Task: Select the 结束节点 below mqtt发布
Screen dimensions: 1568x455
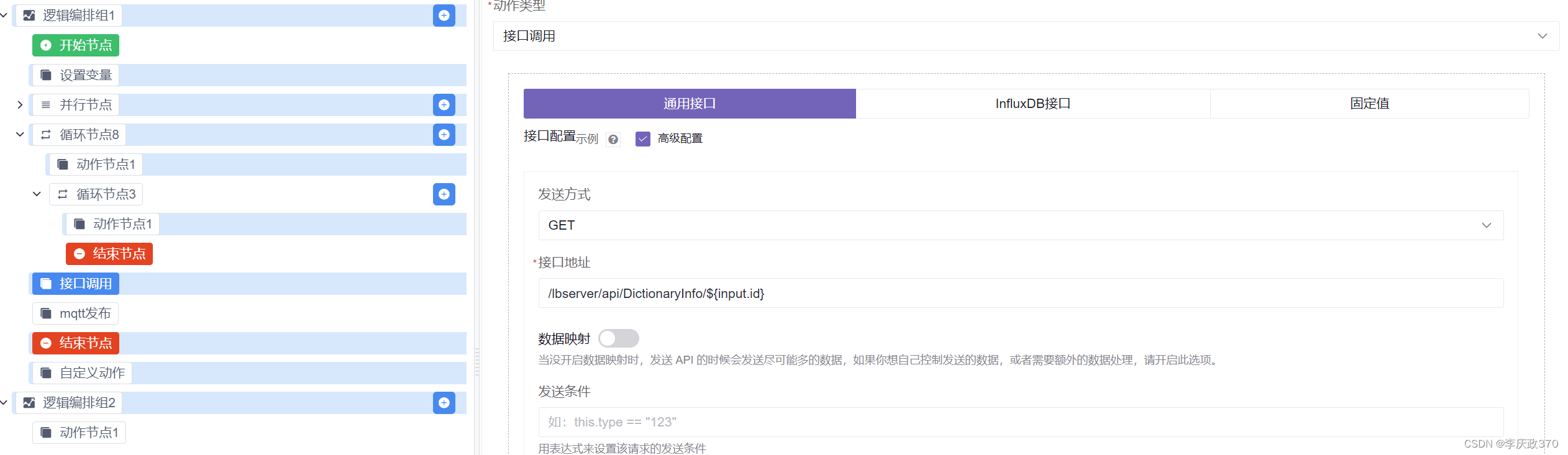Action: pos(76,343)
